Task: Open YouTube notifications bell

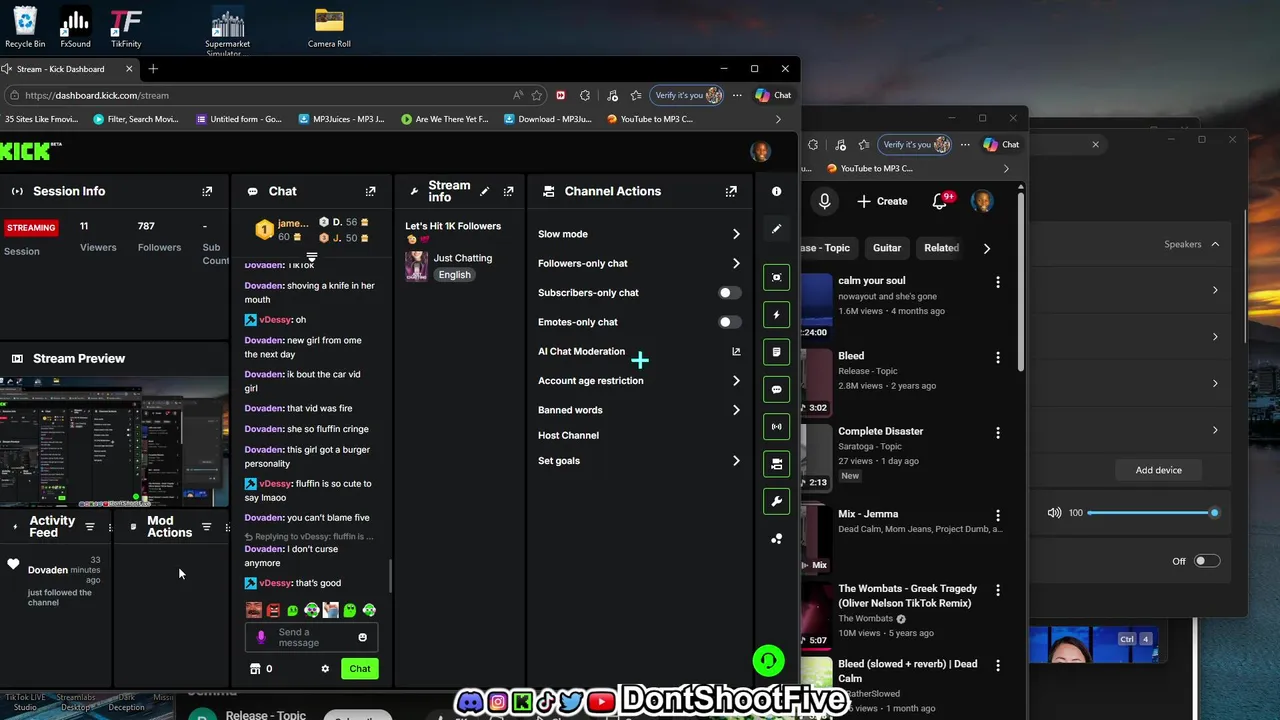Action: point(940,201)
